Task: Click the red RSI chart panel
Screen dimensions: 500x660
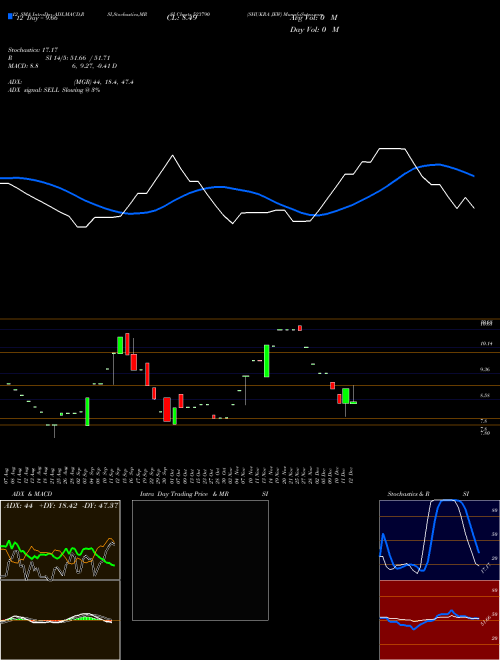Action: (x=439, y=620)
